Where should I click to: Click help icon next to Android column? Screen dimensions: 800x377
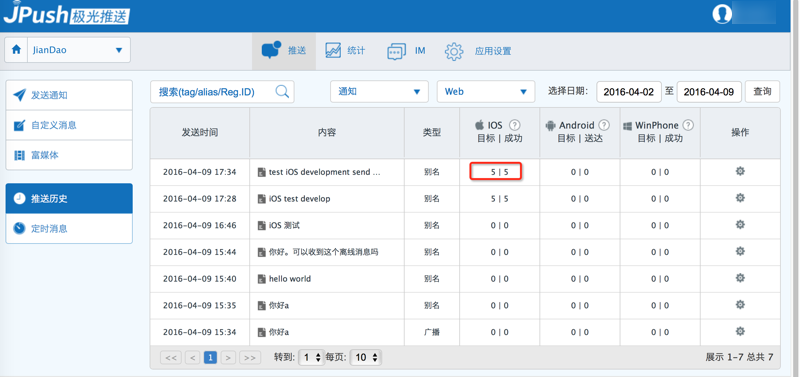[604, 125]
